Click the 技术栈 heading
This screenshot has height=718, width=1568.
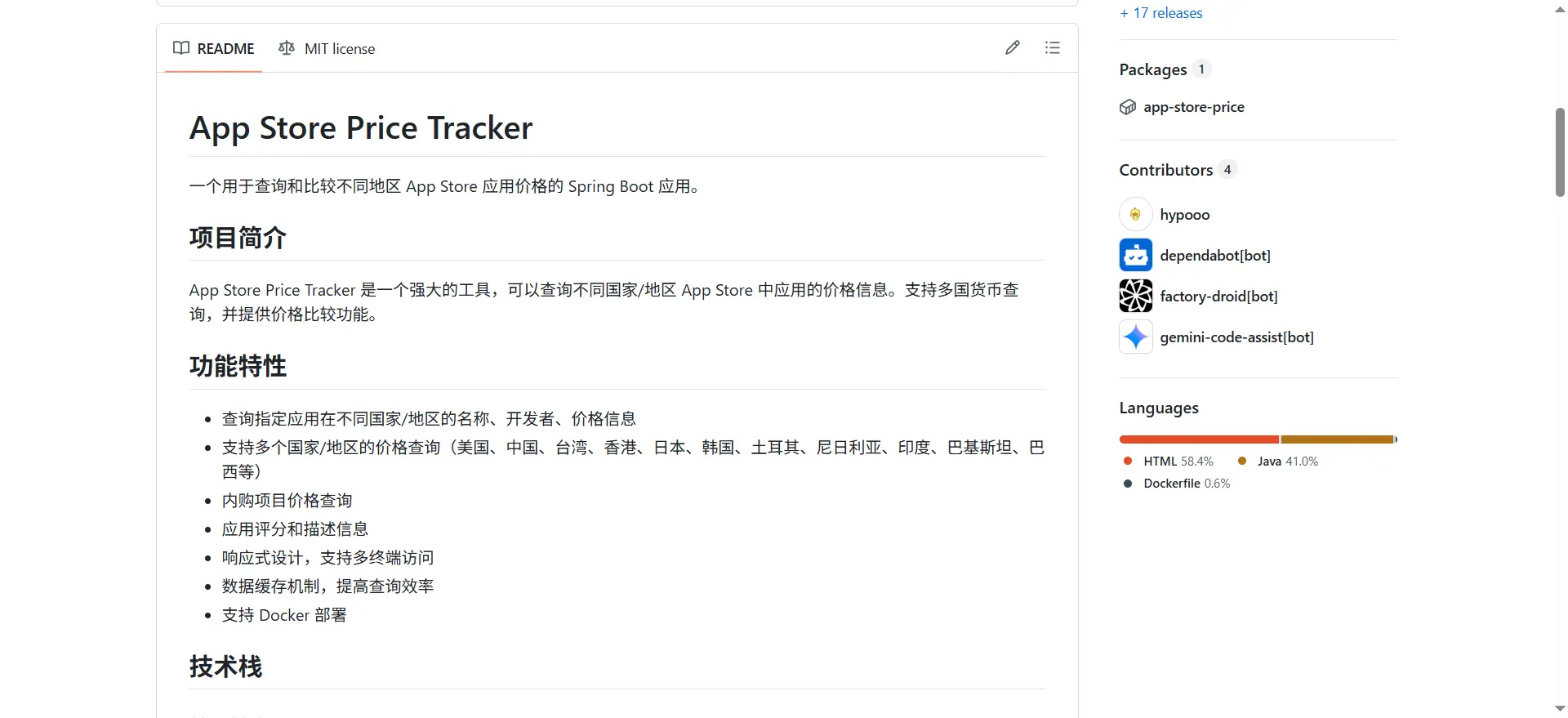click(225, 667)
